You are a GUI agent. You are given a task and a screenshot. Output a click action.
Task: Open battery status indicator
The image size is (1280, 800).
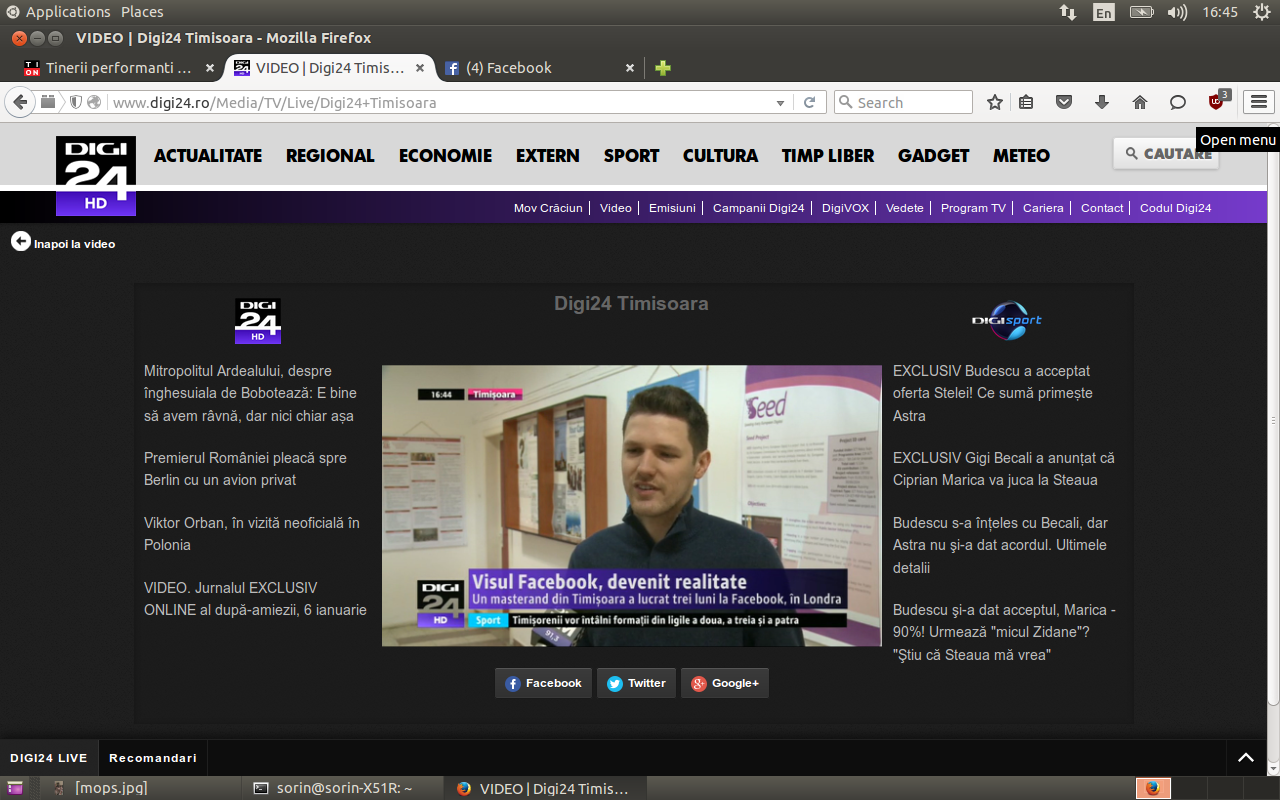(1141, 12)
